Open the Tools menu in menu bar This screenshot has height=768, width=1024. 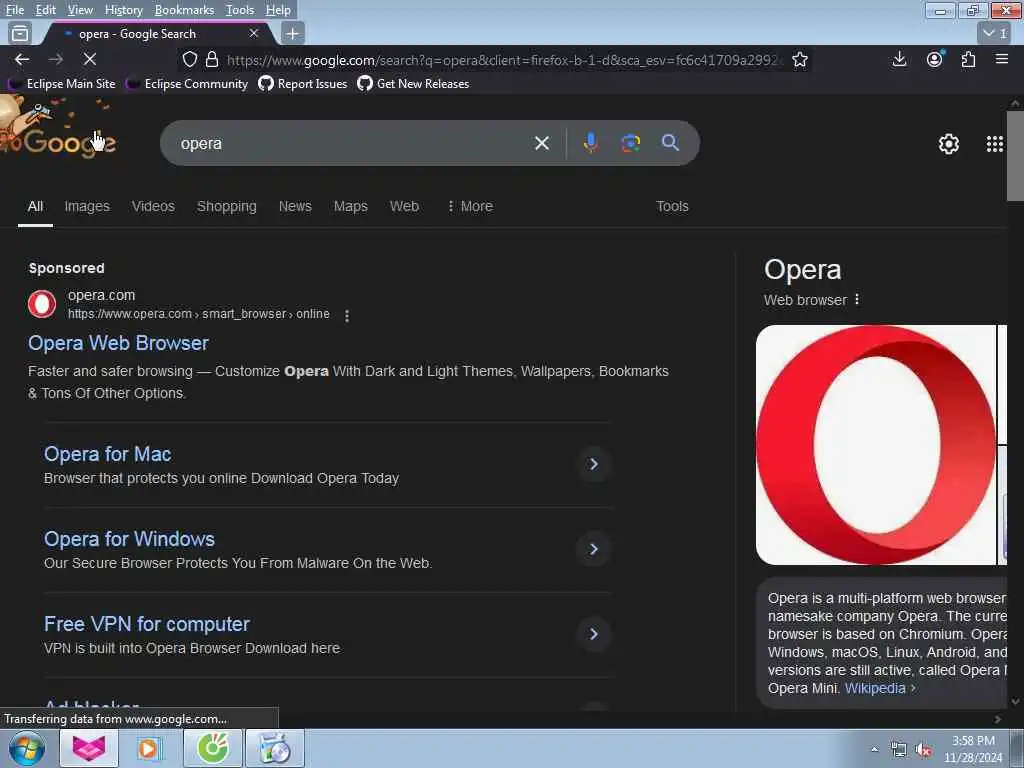(240, 10)
